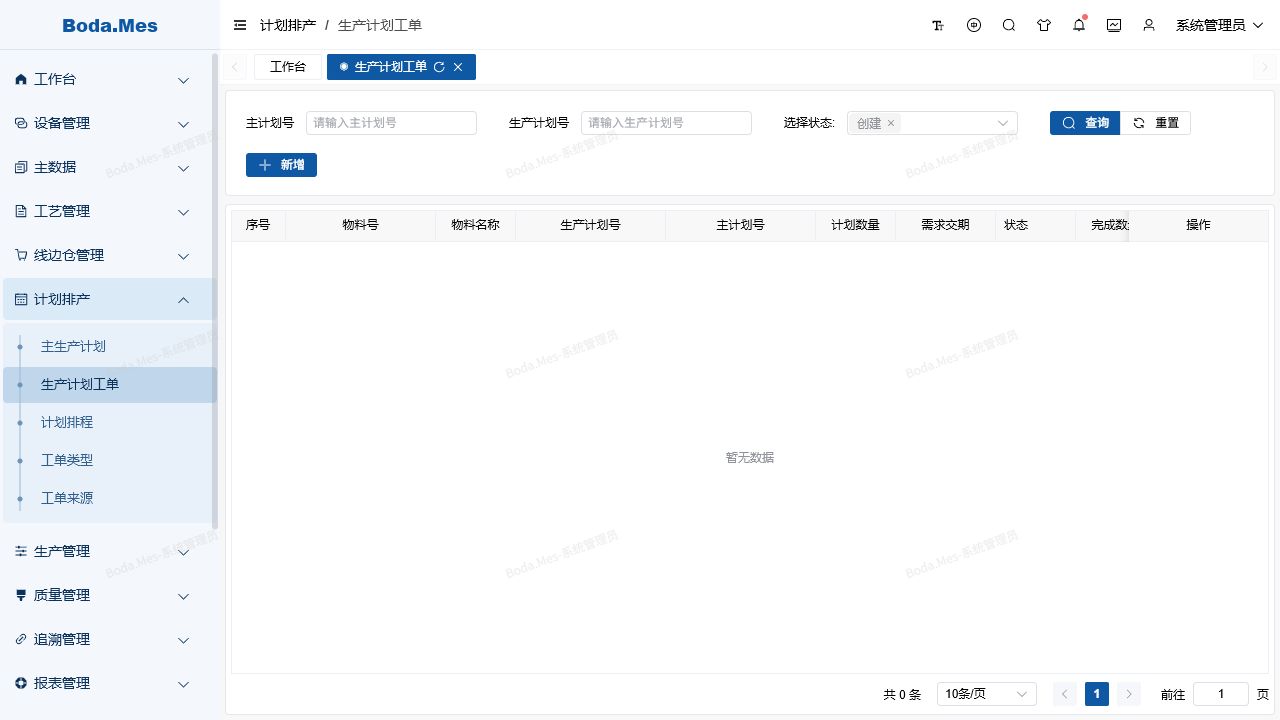Open the 选择状态 dropdown arrow
Viewport: 1280px width, 720px height.
coord(1003,123)
